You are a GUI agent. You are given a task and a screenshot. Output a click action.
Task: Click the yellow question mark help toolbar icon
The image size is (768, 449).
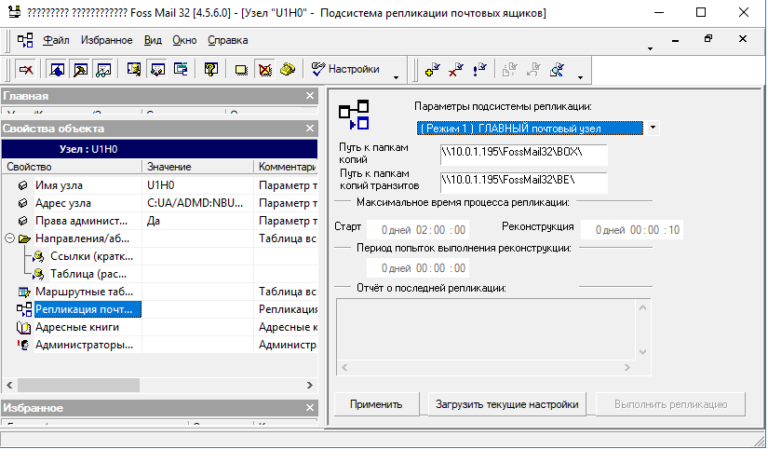coord(211,69)
